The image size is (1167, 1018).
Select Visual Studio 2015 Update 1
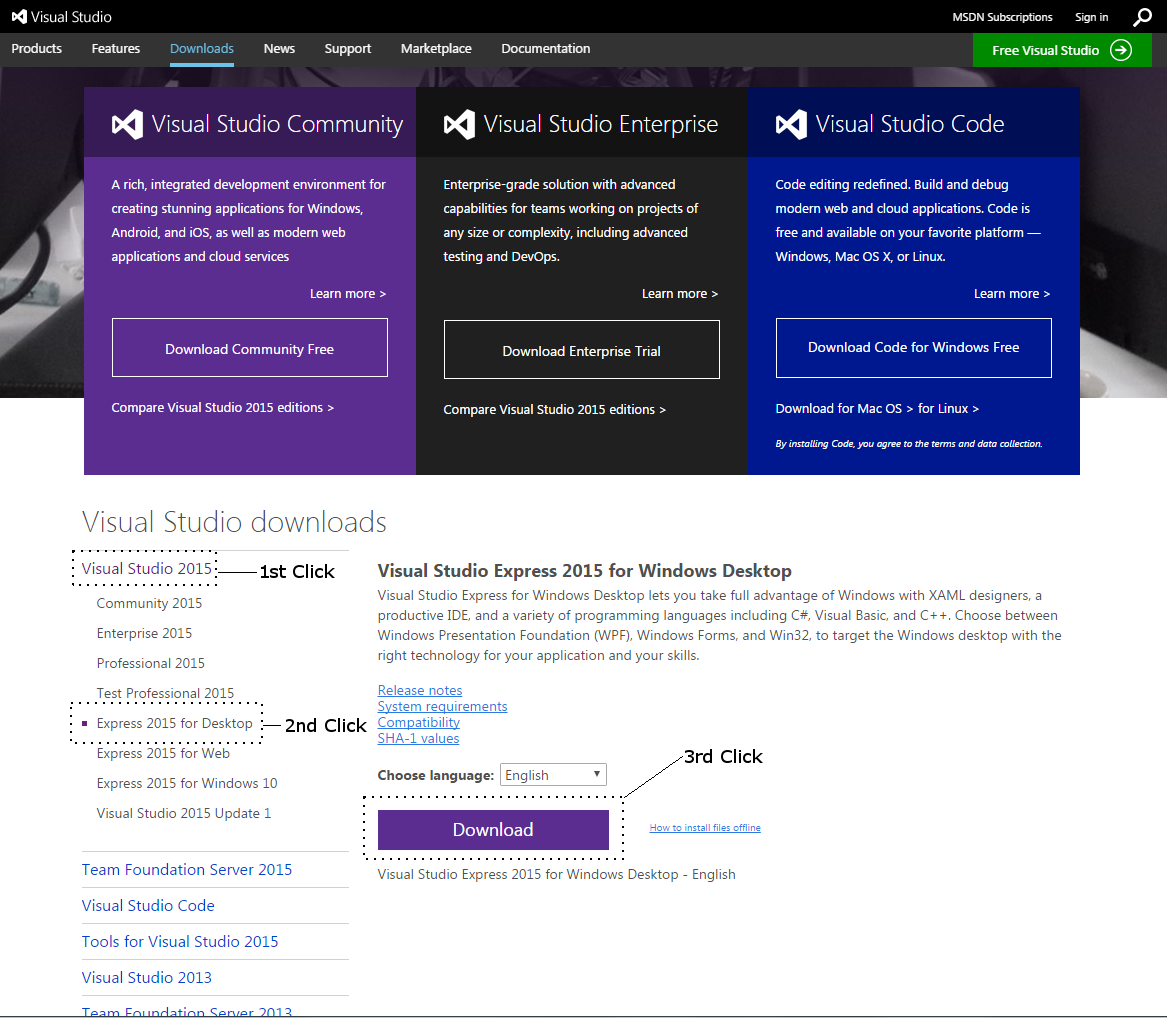coord(184,813)
